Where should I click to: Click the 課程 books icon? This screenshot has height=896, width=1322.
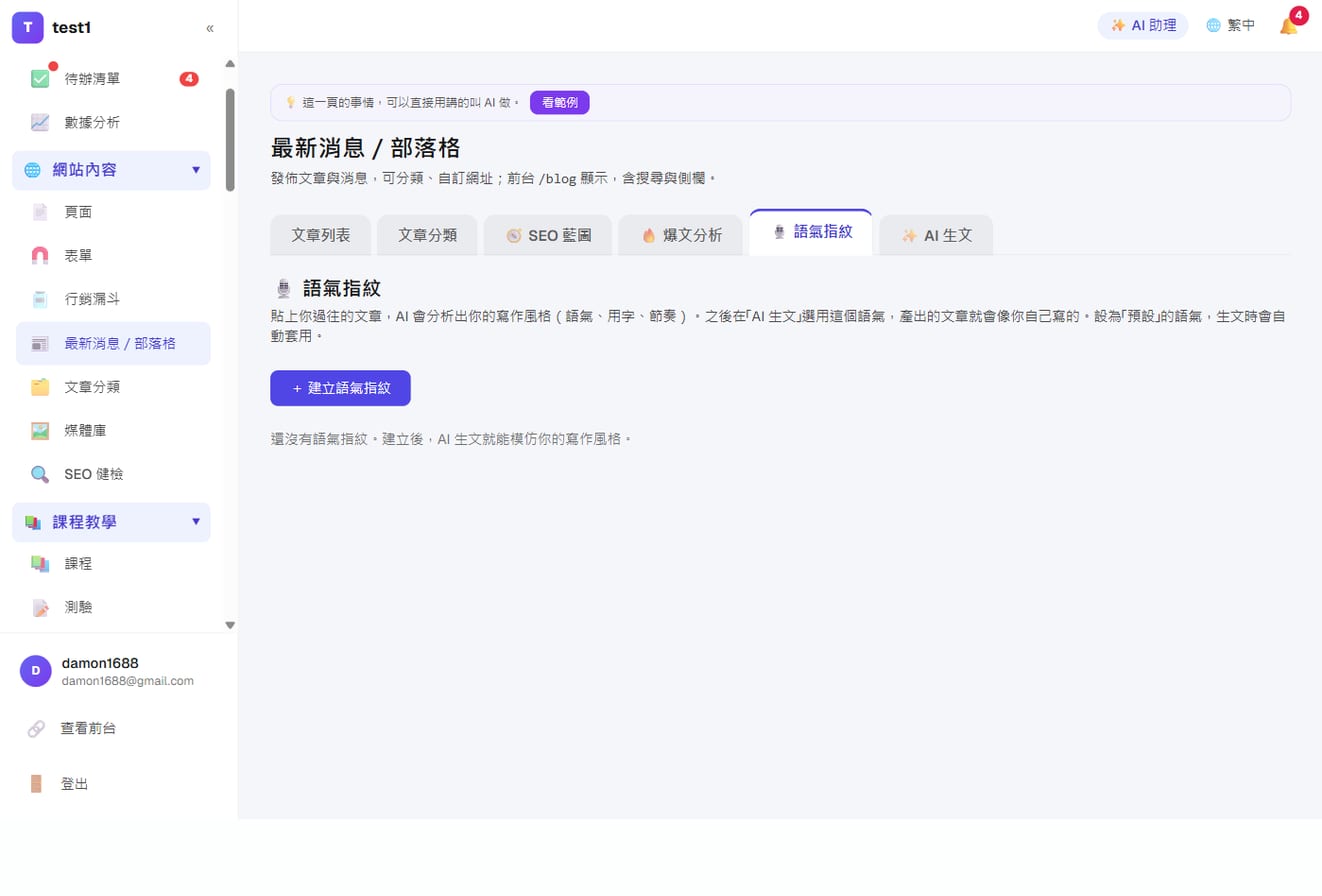40,564
